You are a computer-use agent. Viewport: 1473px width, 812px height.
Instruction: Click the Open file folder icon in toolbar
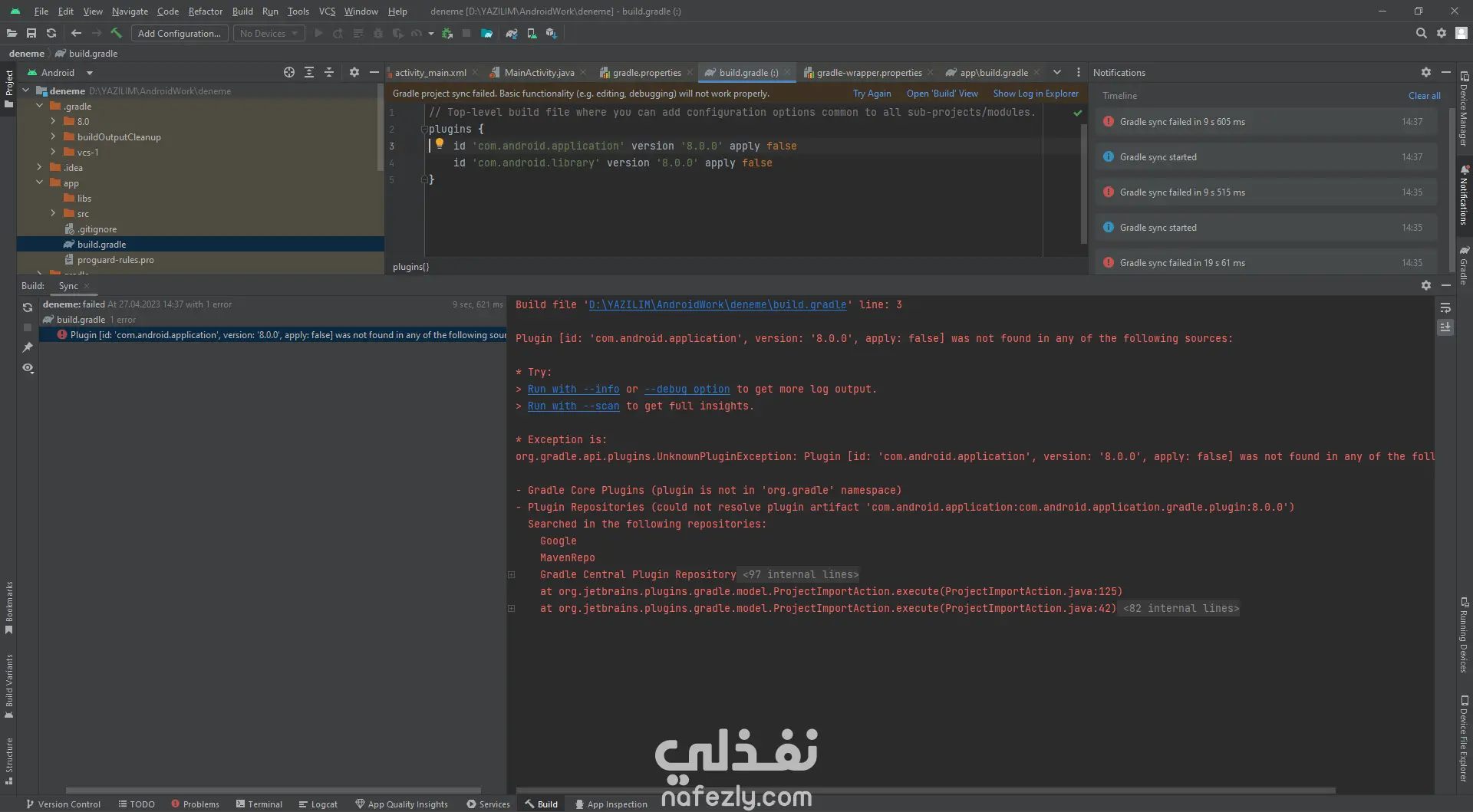pos(12,33)
